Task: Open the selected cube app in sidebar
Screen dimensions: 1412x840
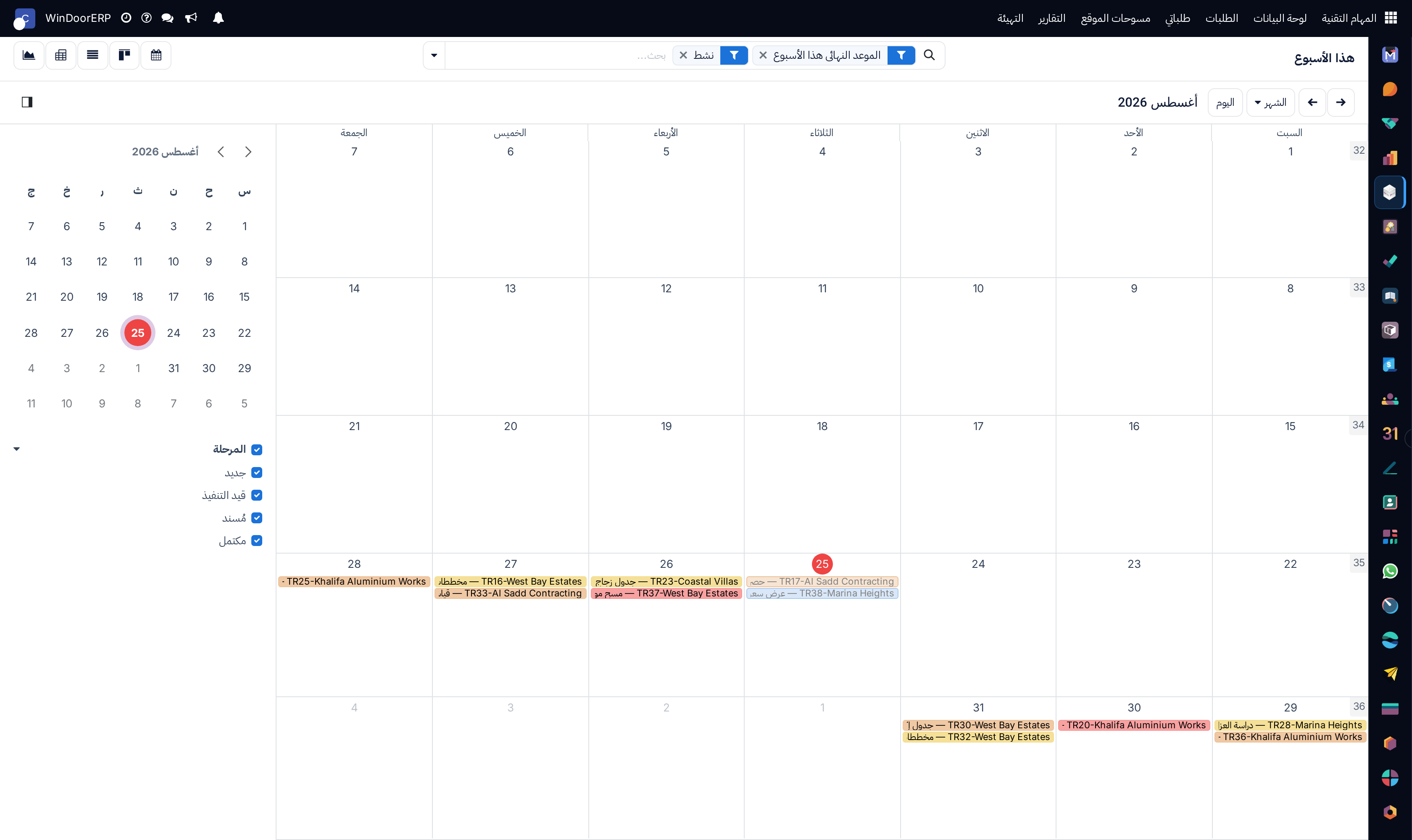Action: [1390, 192]
